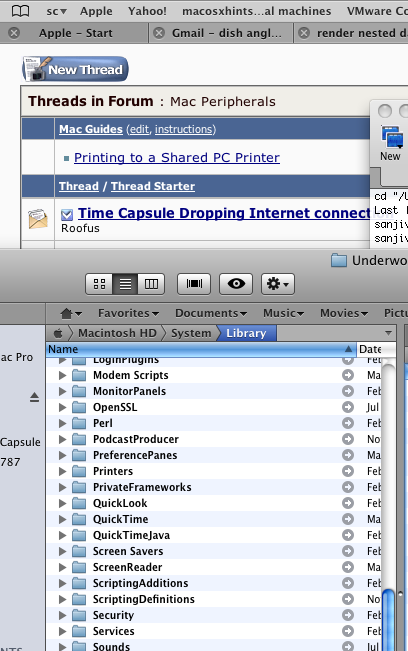Switch to list view in the file browser

coord(125,284)
